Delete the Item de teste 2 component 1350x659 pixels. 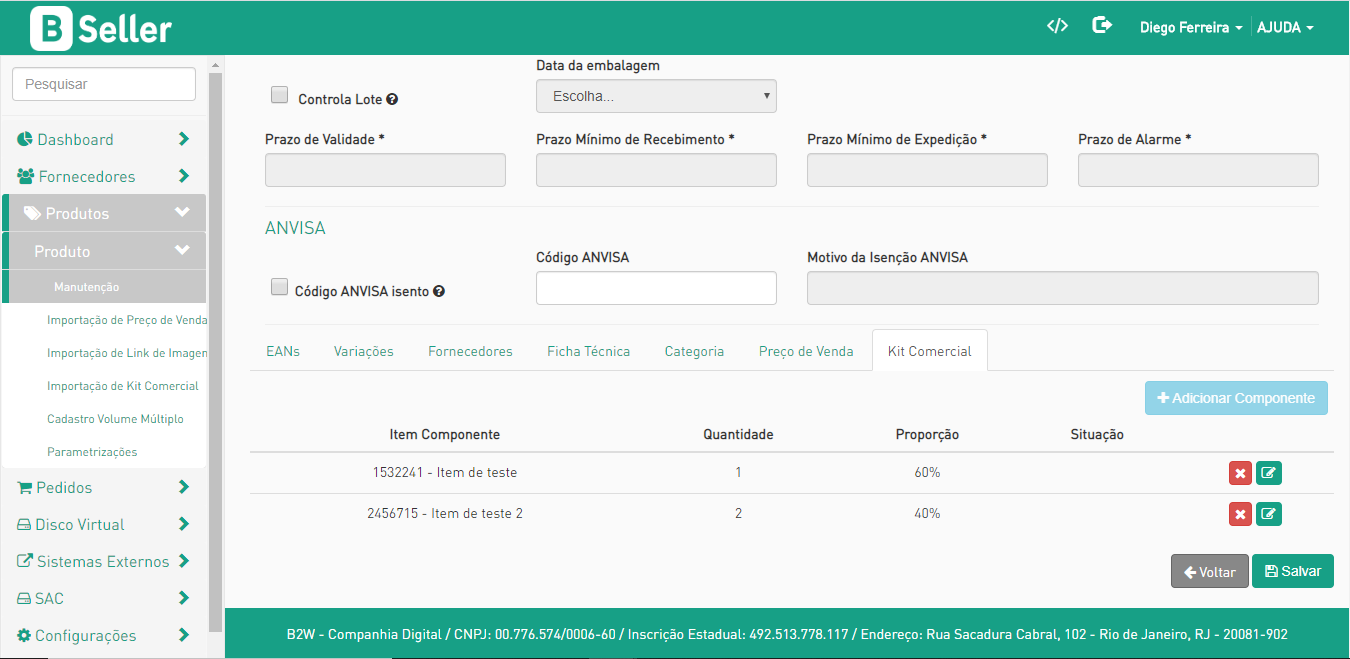[1240, 514]
